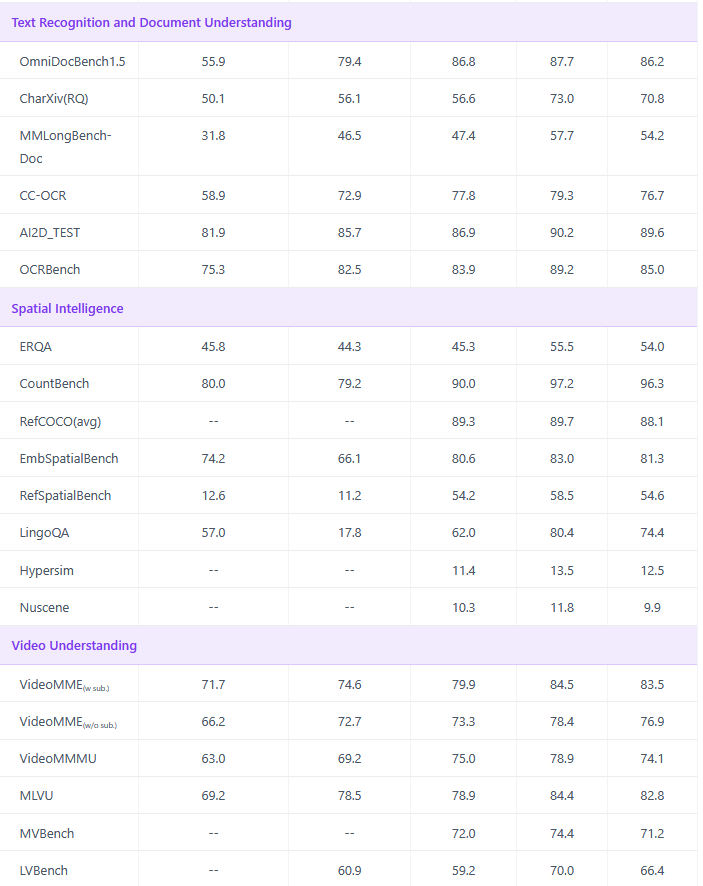703x886 pixels.
Task: Select the ERQA row label
Action: coord(36,347)
